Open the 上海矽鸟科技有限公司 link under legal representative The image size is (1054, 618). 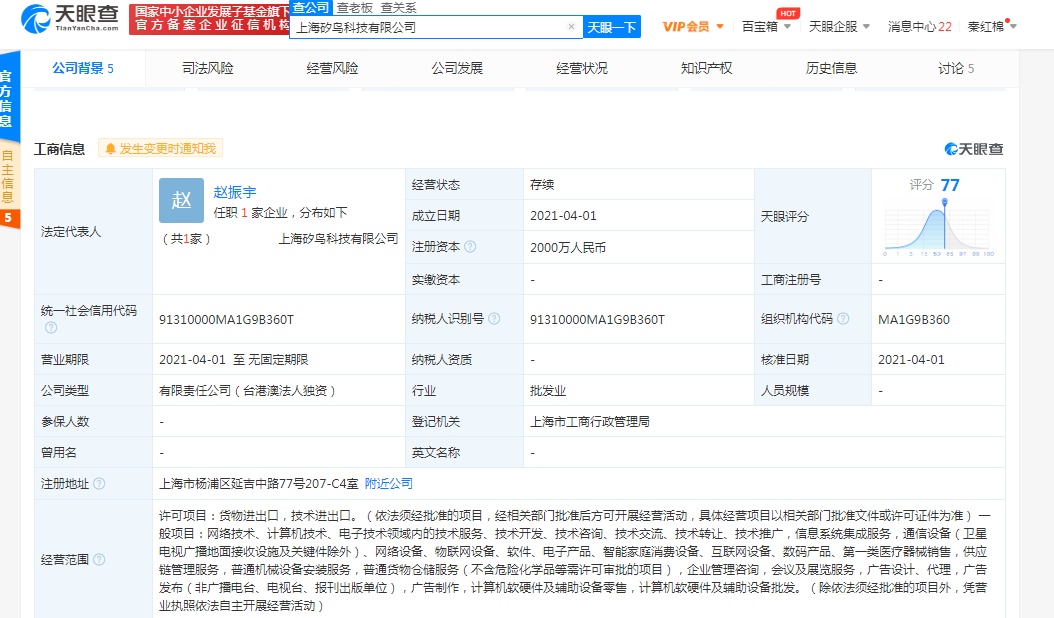click(339, 239)
